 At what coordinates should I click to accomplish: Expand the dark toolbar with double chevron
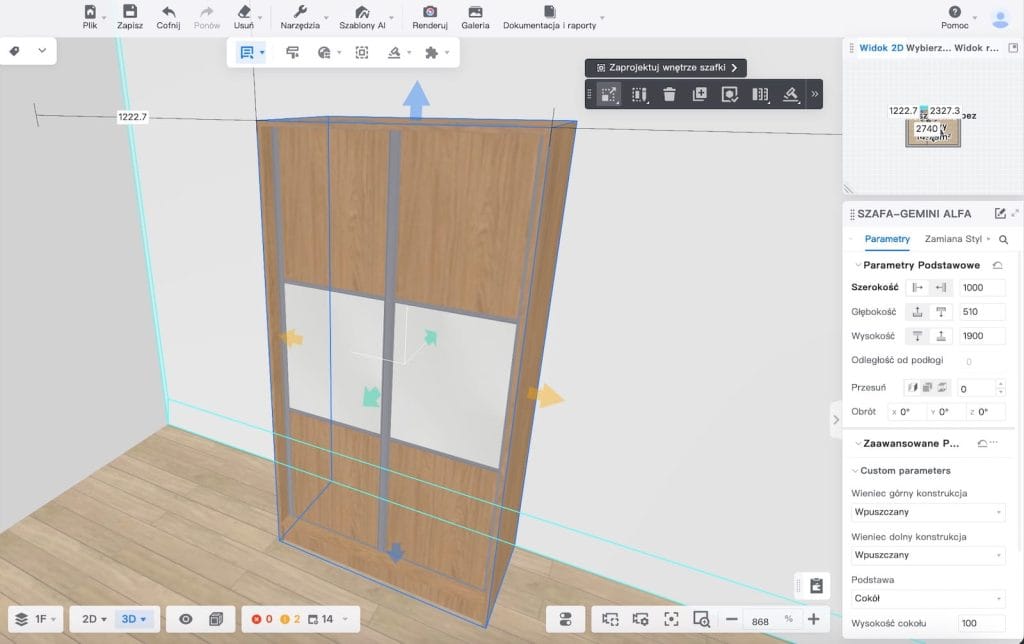[x=814, y=94]
